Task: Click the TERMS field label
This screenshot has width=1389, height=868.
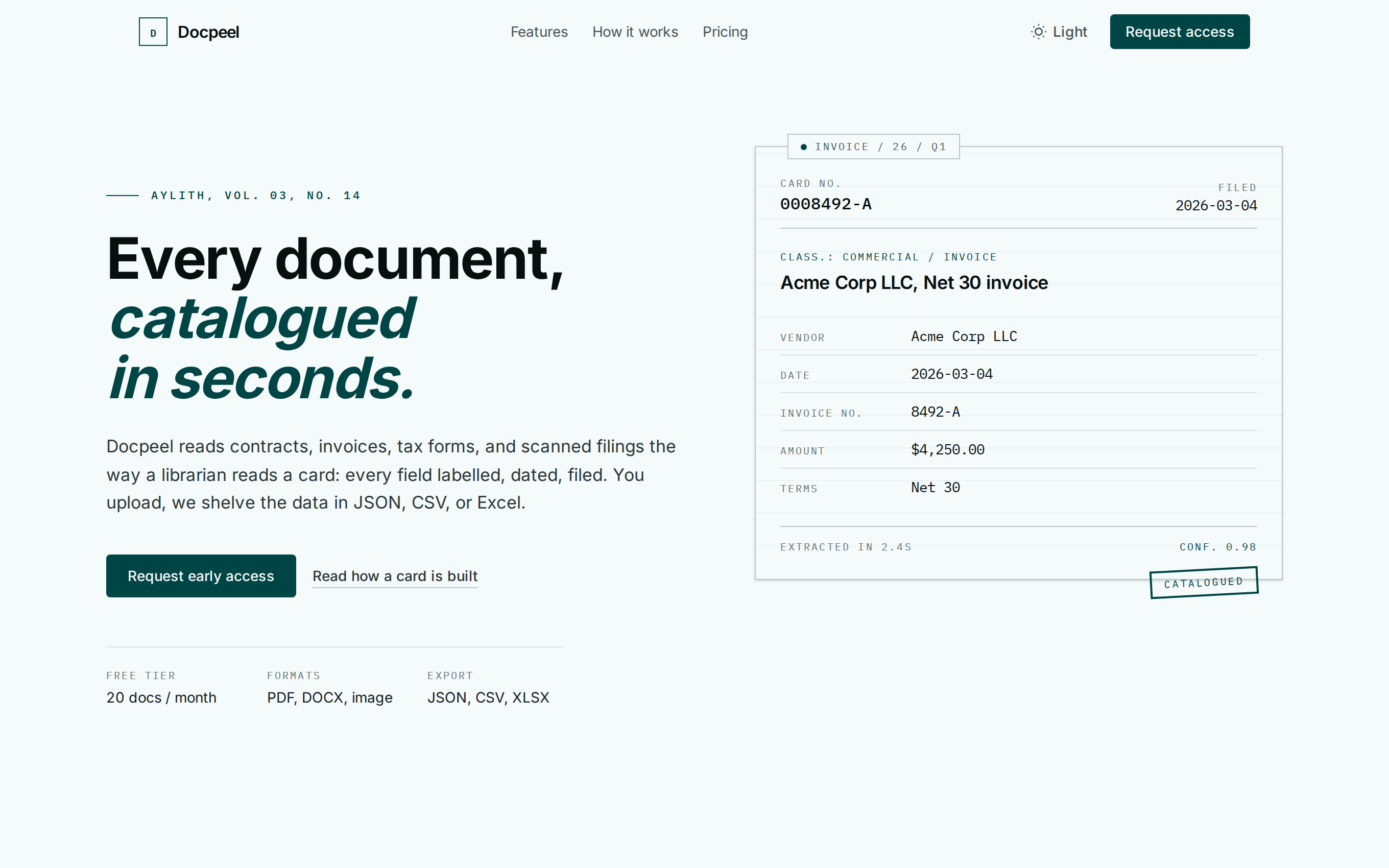Action: pos(798,489)
